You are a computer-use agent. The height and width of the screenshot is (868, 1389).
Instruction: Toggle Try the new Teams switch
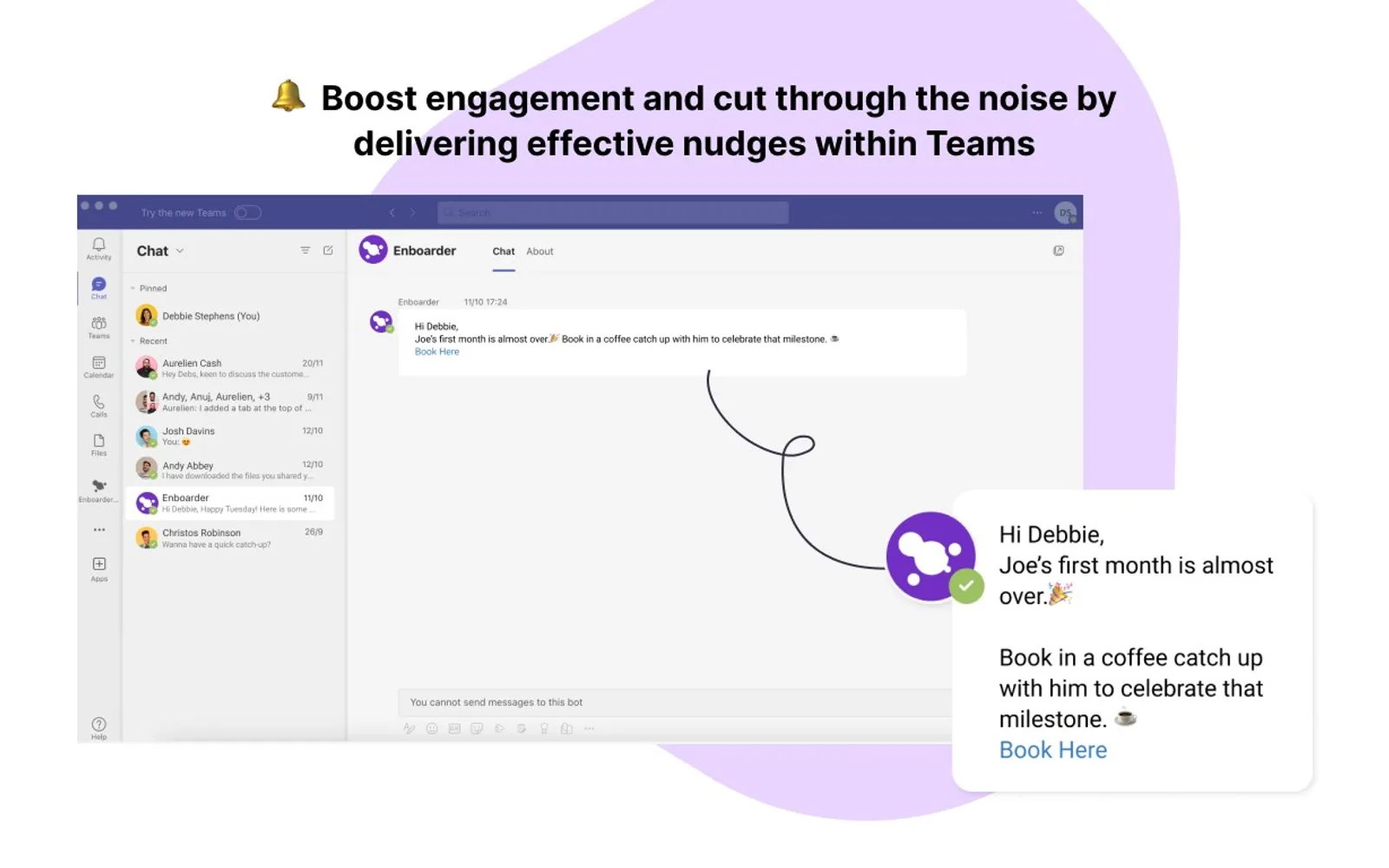tap(247, 213)
